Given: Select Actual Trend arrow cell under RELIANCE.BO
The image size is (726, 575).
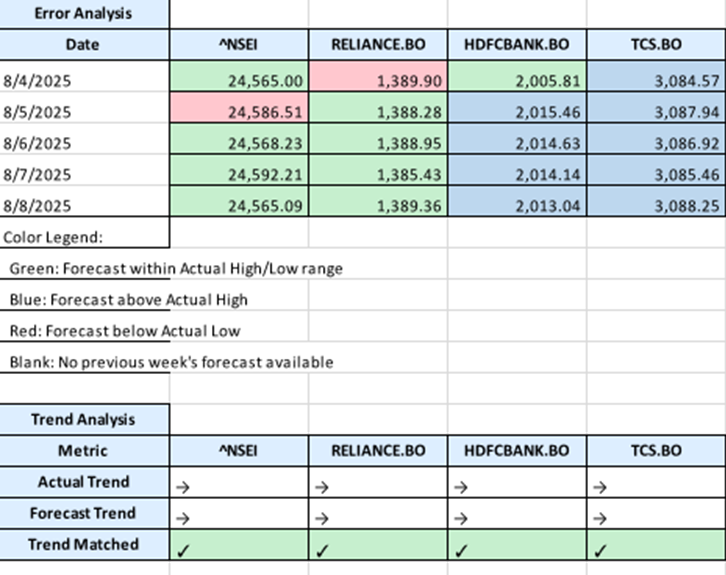Looking at the screenshot, I should coord(378,482).
